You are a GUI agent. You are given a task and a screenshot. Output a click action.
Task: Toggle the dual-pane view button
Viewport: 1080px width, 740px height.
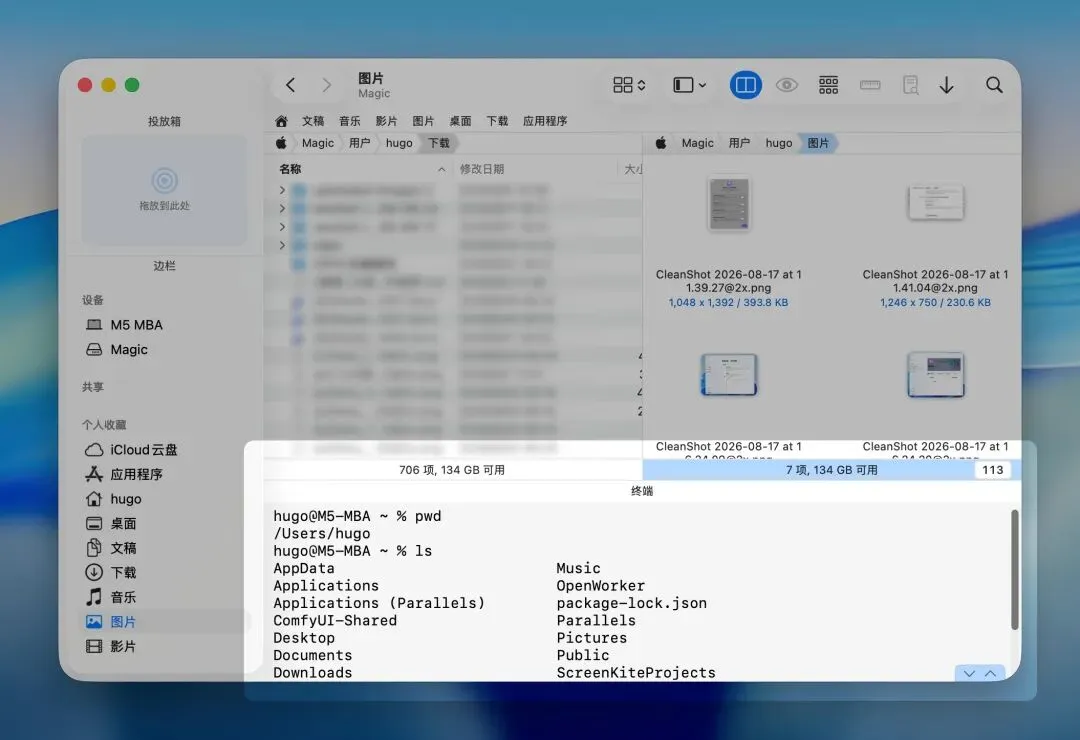tap(745, 85)
